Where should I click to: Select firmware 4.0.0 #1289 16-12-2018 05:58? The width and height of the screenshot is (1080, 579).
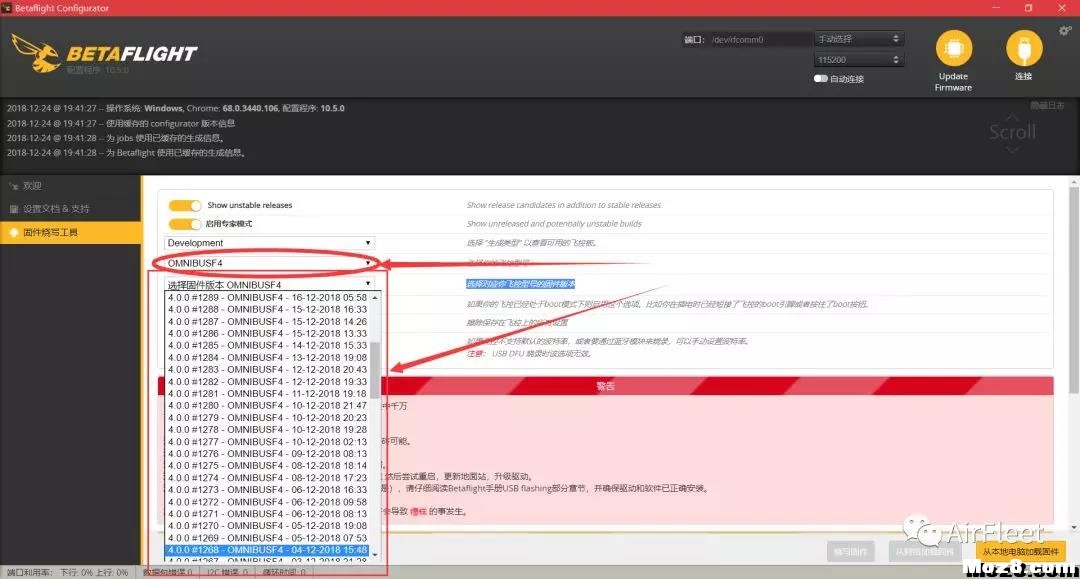click(267, 297)
